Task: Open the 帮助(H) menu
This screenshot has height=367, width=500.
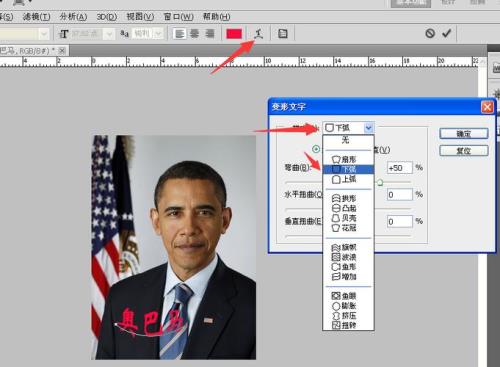Action: click(x=216, y=17)
